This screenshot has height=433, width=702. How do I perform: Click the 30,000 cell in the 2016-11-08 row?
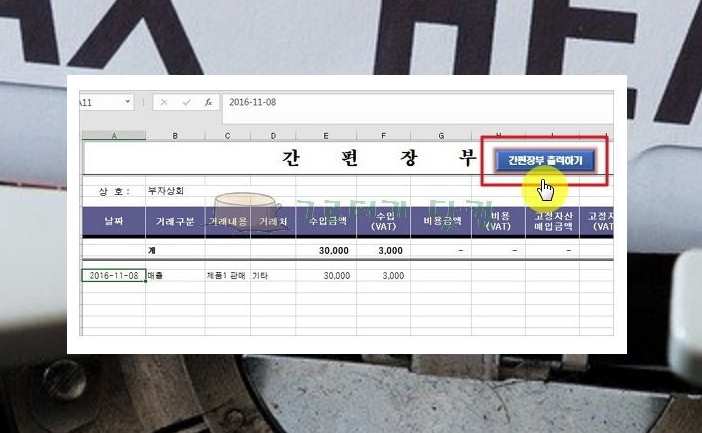tap(326, 275)
